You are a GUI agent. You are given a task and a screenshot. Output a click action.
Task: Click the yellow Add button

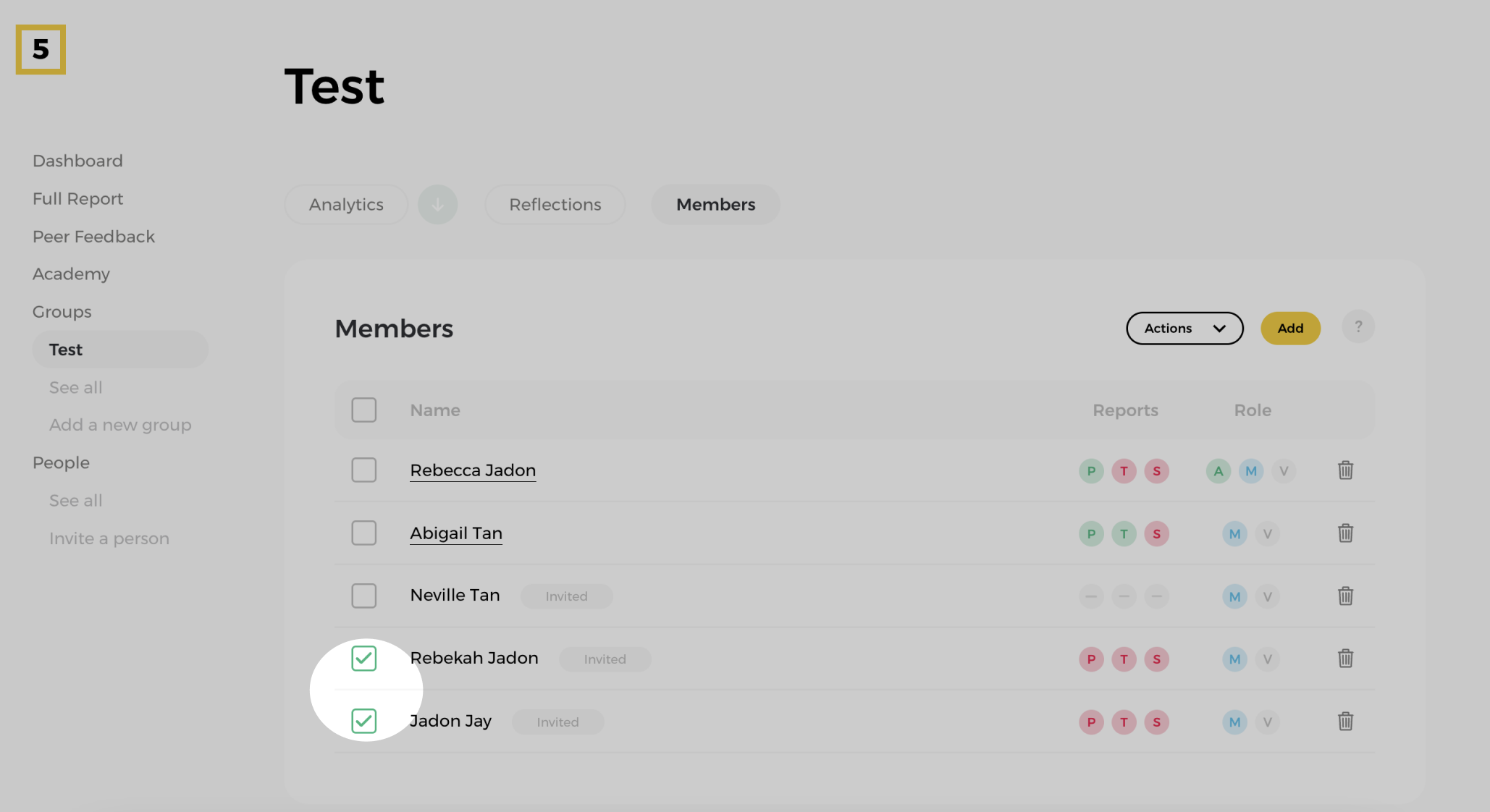coord(1289,329)
